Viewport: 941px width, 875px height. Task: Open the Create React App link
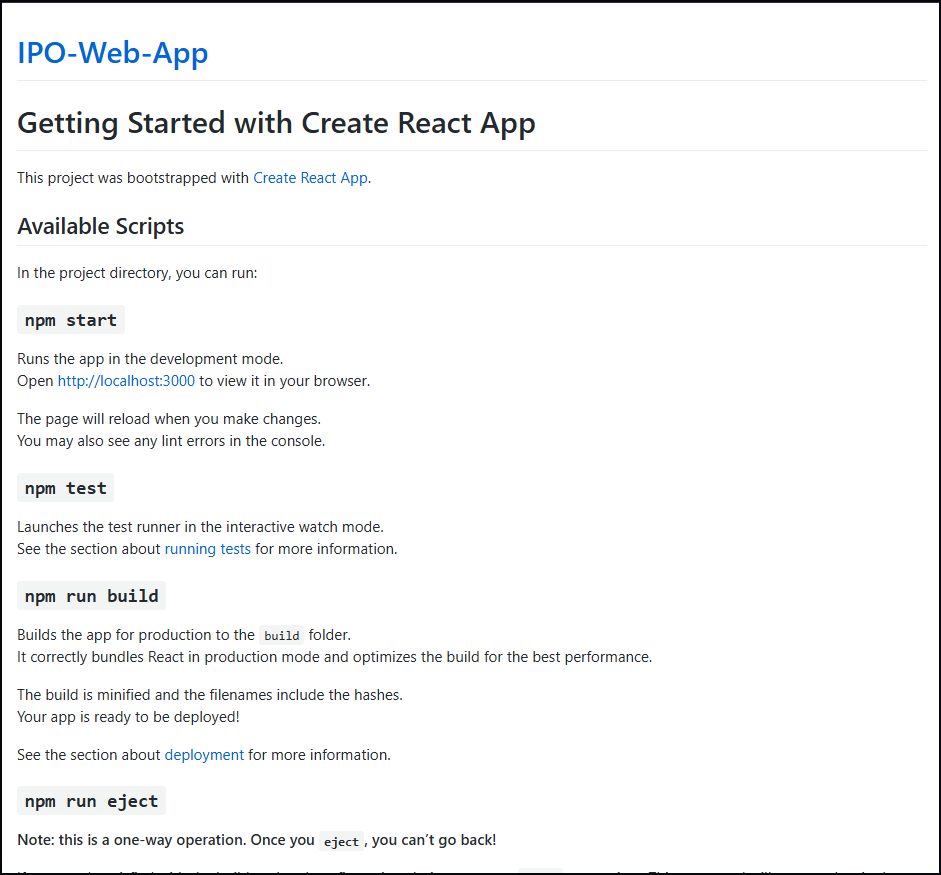310,178
